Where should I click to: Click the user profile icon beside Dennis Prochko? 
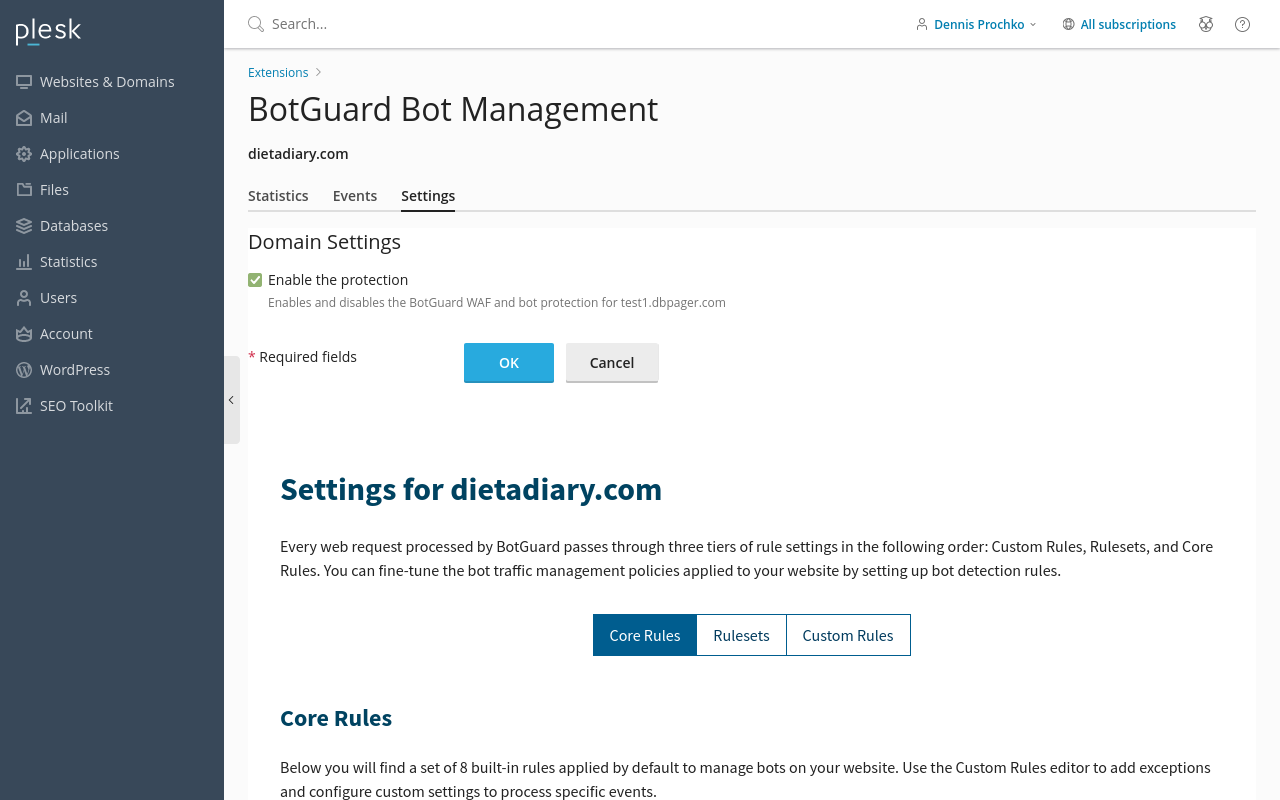pyautogui.click(x=922, y=24)
